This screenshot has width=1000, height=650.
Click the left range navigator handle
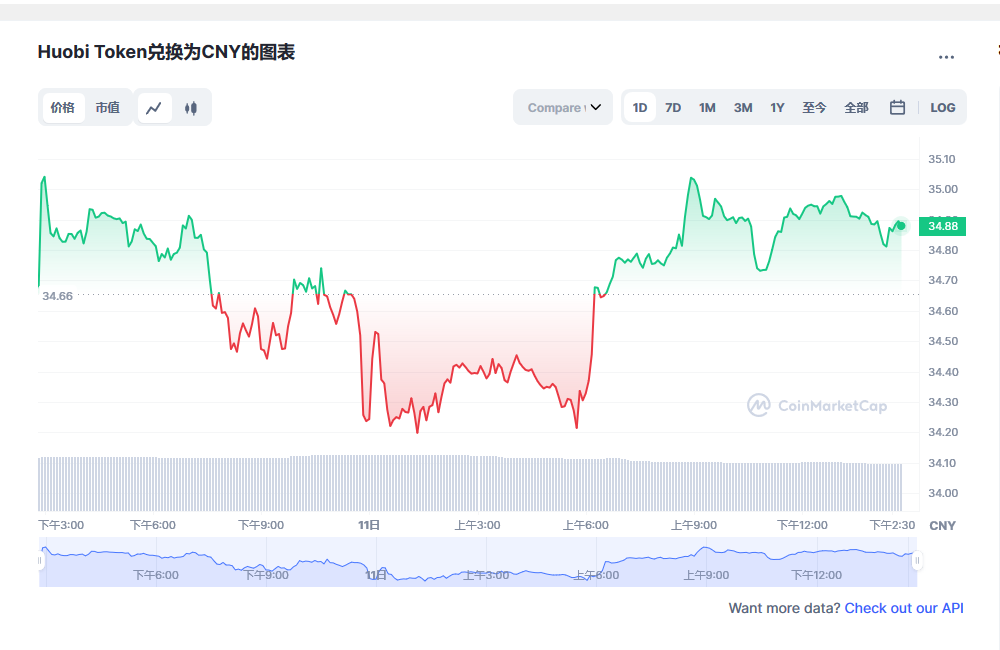(x=40, y=561)
